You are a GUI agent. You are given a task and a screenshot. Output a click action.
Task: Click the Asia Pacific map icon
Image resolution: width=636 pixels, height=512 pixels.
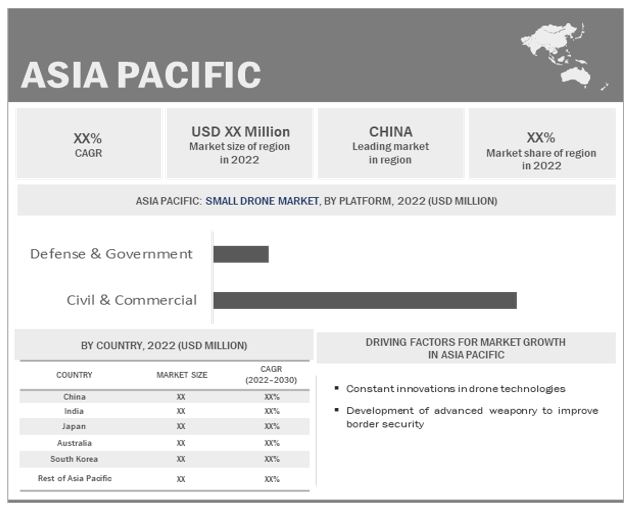(563, 54)
